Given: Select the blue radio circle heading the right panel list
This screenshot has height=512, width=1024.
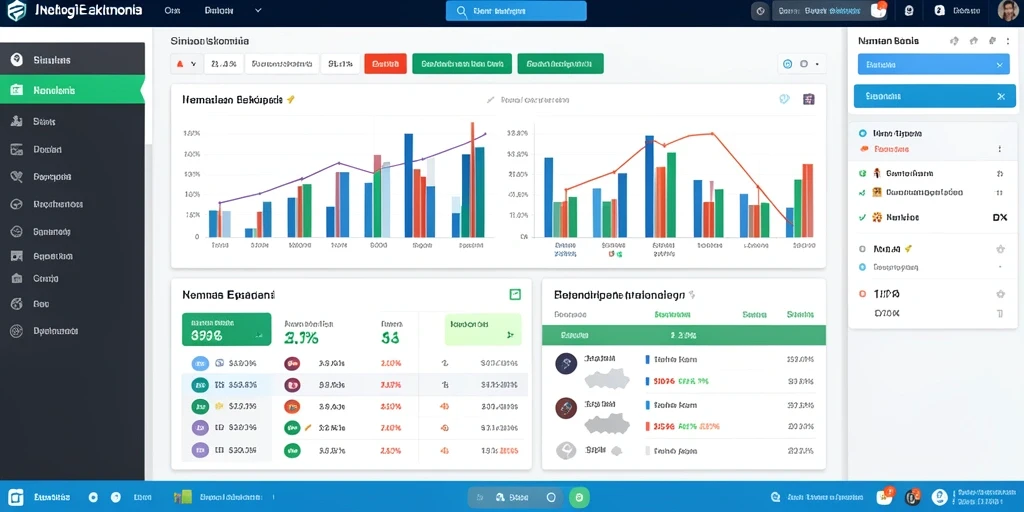Looking at the screenshot, I should coord(862,133).
